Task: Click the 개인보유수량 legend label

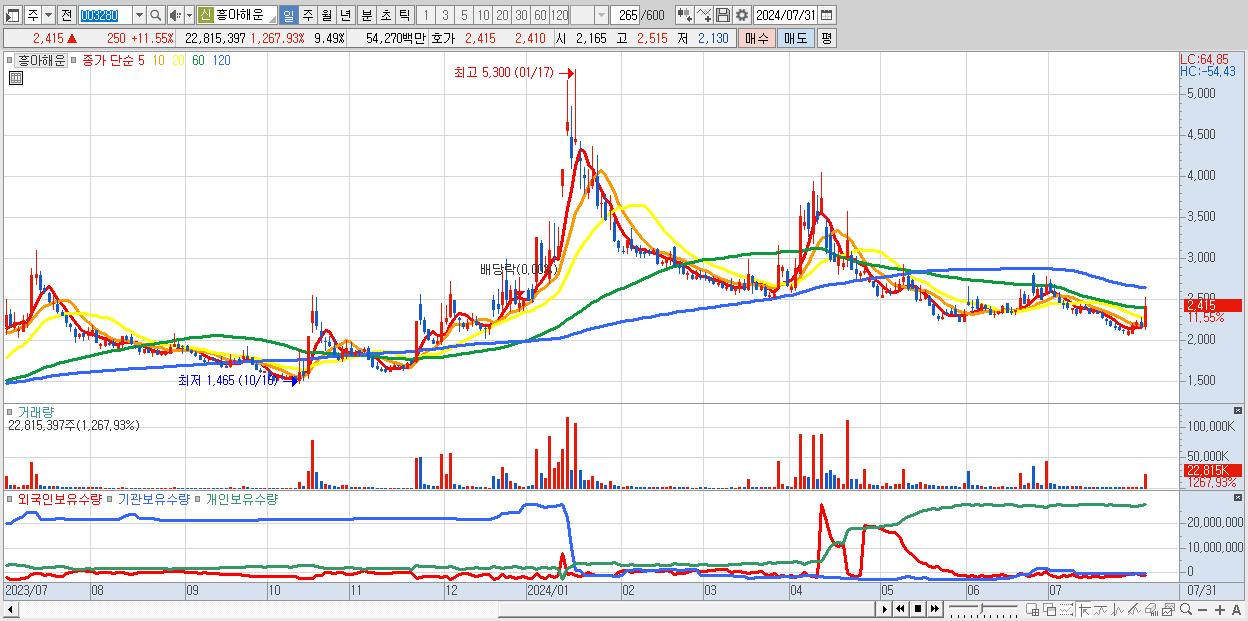Action: (x=241, y=498)
